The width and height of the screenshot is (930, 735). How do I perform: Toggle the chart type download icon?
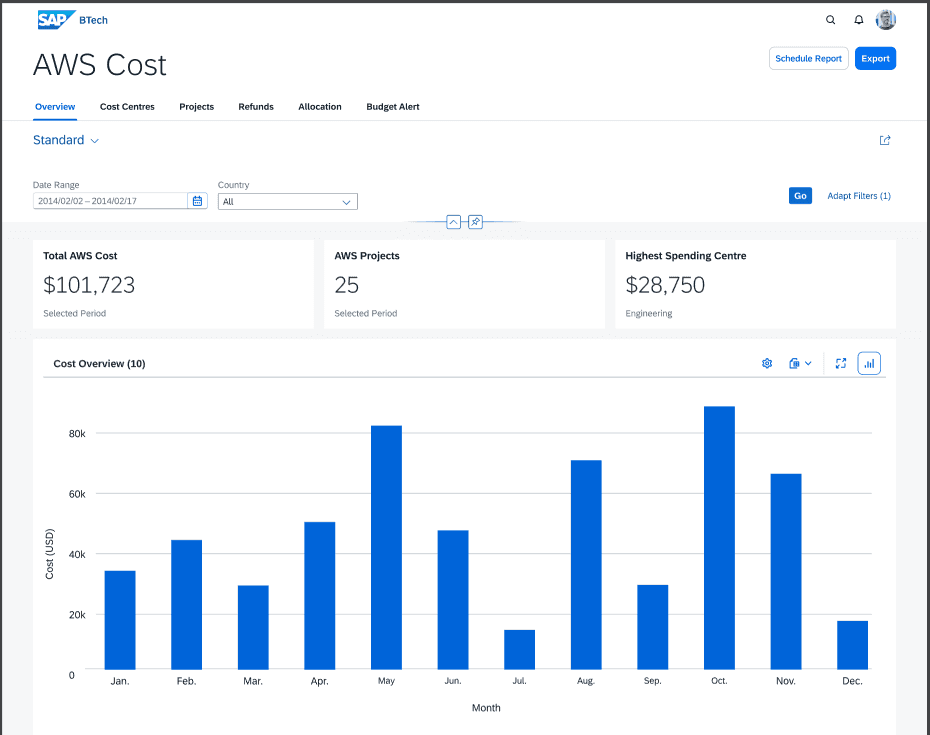(x=797, y=363)
